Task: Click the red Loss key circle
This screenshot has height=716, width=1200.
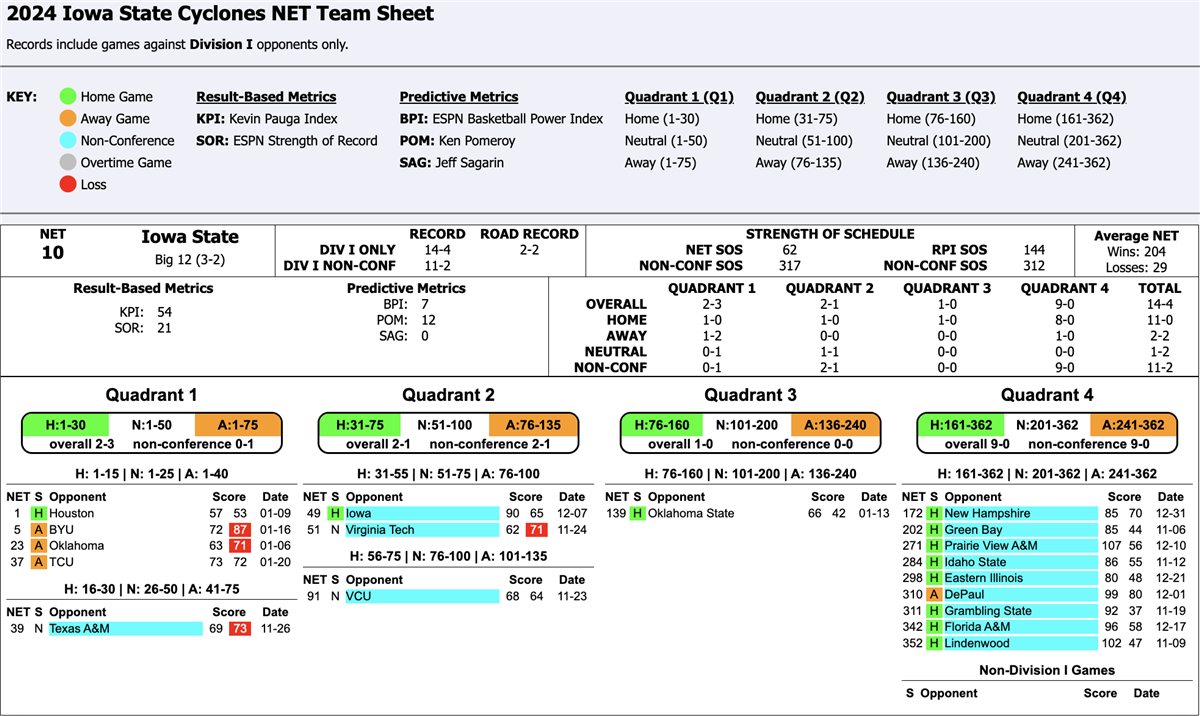Action: pyautogui.click(x=67, y=185)
